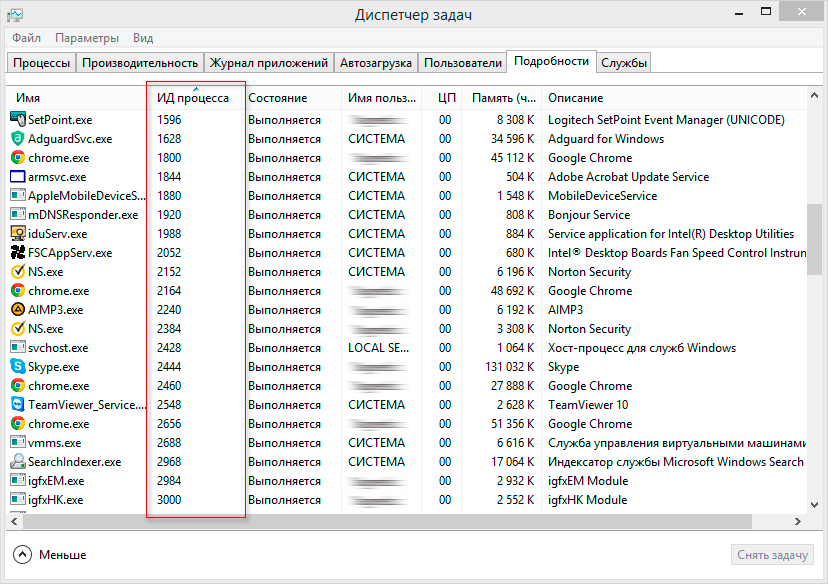
Task: Click the AdguardSvc.exe shield icon
Action: point(18,138)
